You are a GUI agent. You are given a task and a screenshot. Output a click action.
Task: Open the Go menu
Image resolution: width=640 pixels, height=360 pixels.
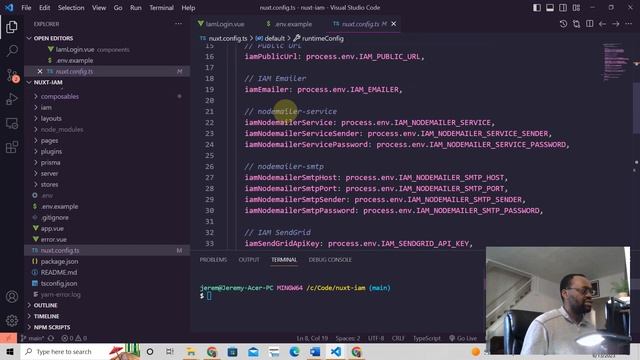(x=118, y=8)
